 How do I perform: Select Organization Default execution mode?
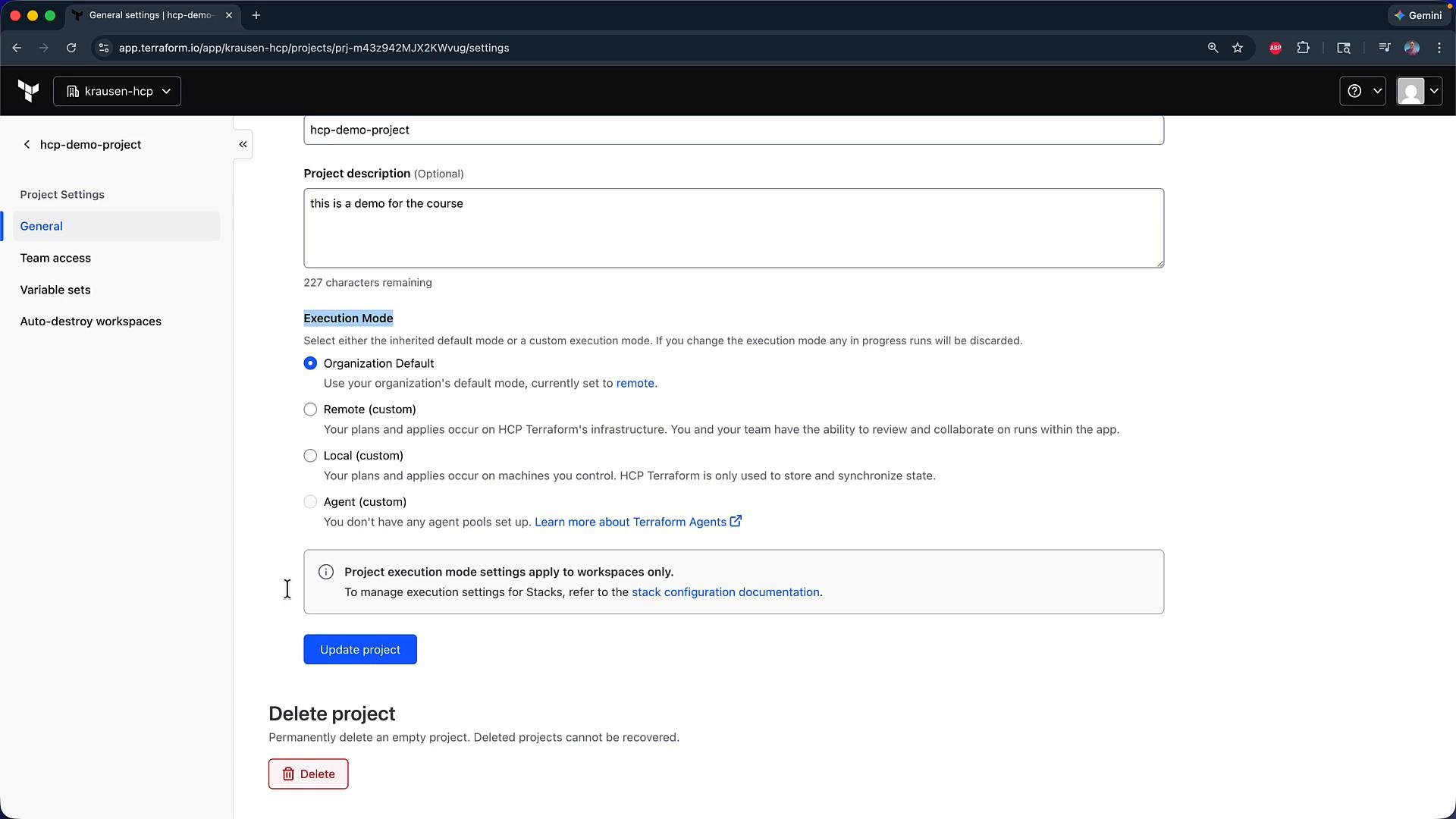point(310,363)
